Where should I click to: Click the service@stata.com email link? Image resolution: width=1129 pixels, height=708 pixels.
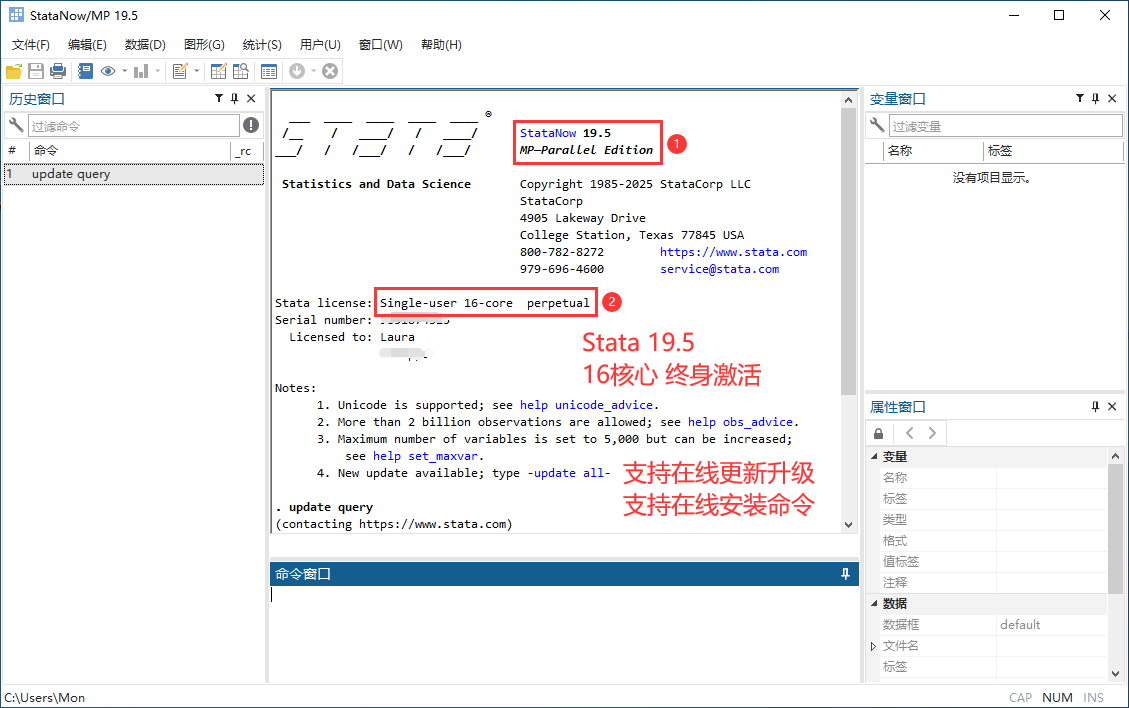coord(719,269)
